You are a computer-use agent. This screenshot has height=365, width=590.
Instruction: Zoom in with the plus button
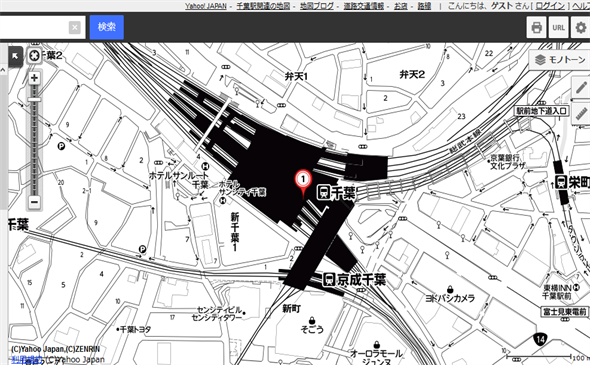click(x=34, y=78)
